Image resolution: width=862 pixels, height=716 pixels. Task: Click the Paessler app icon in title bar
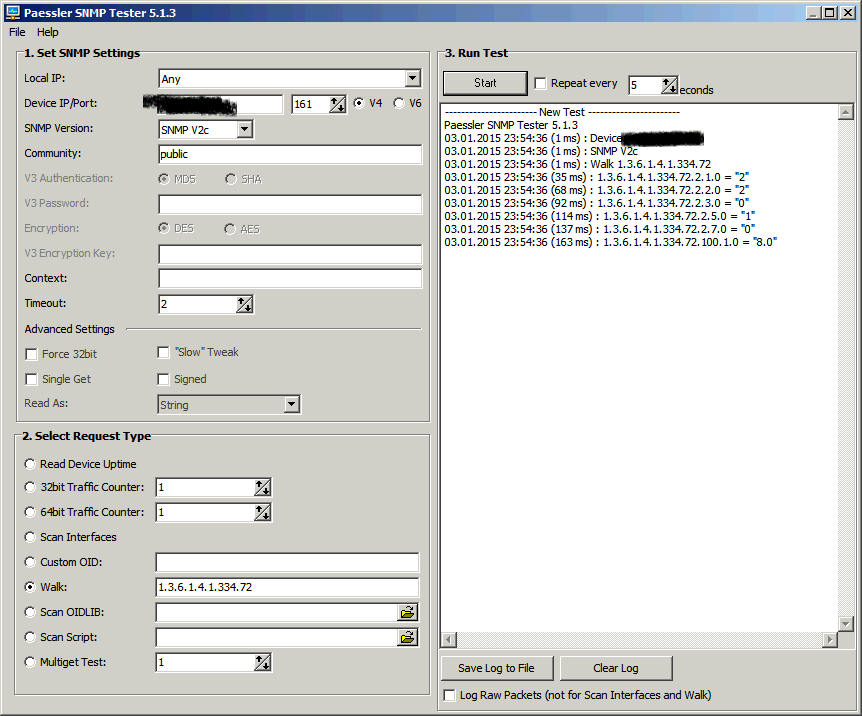point(12,12)
